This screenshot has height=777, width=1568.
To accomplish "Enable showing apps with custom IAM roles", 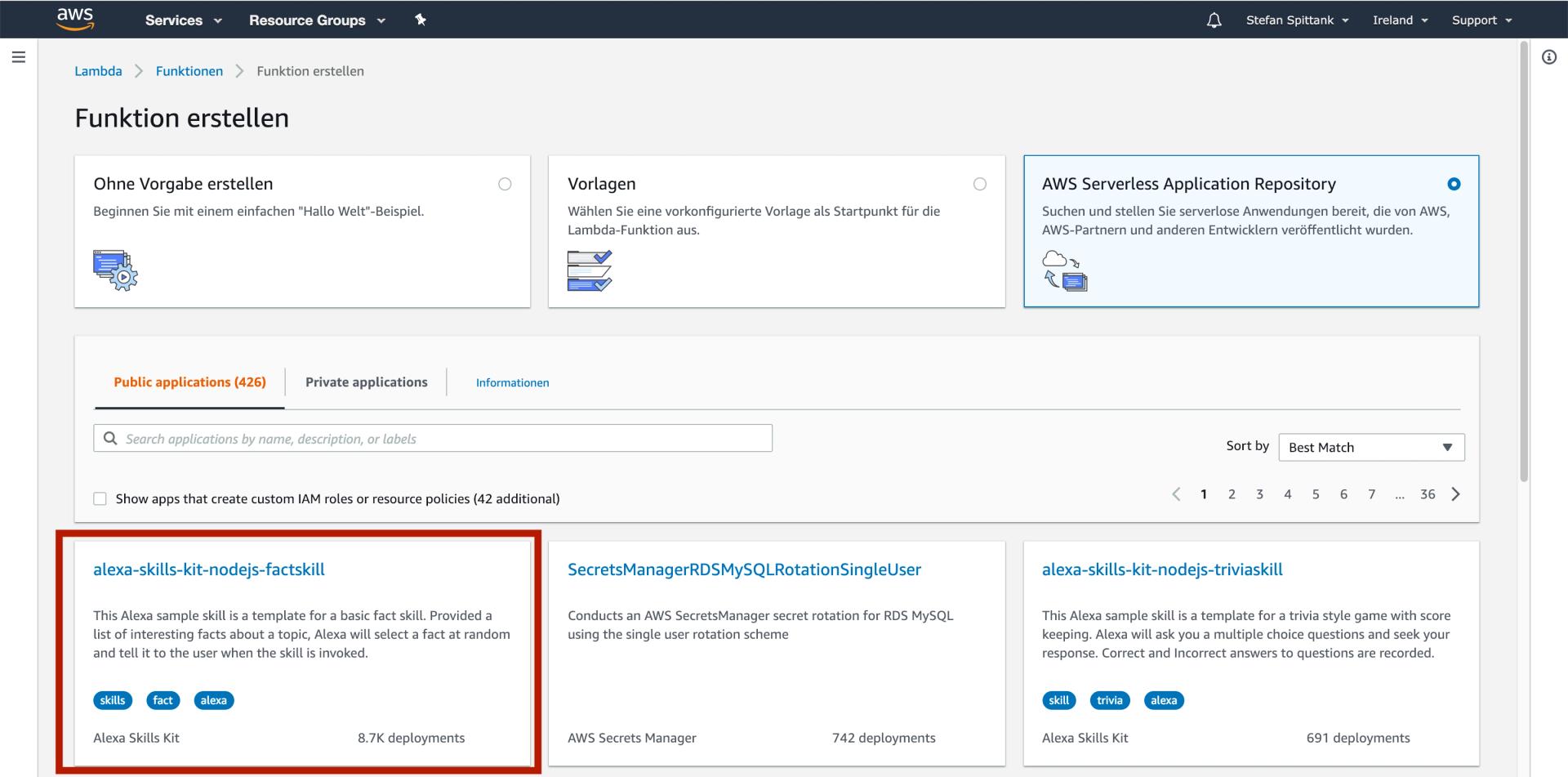I will 100,499.
